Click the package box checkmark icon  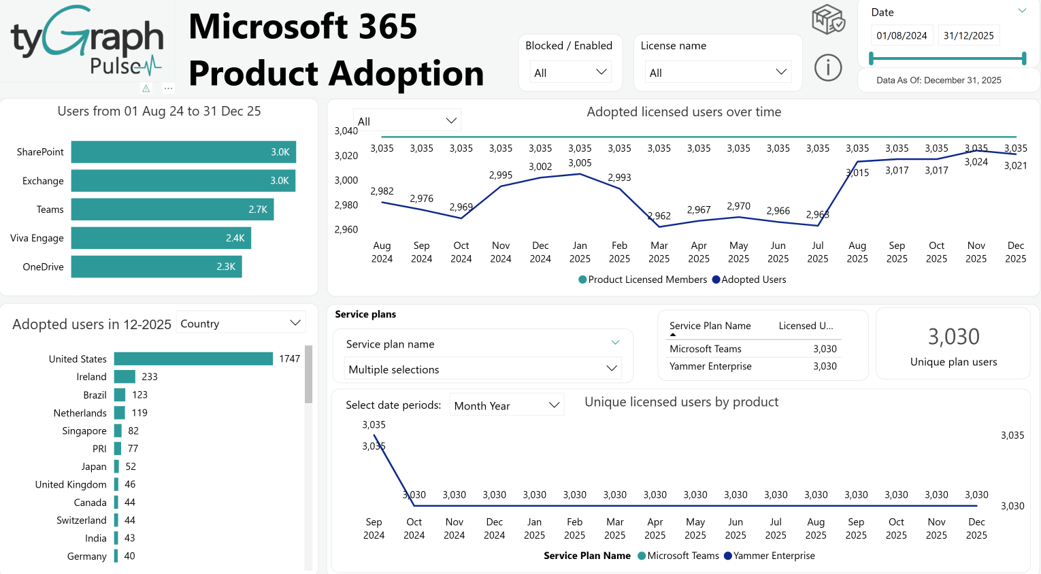tap(828, 19)
